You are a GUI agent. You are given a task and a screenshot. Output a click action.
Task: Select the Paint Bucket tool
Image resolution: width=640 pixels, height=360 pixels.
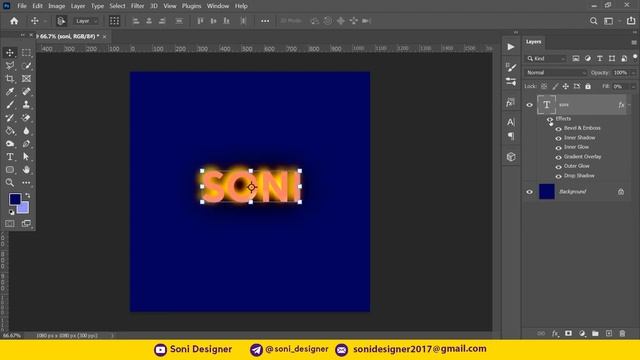pos(10,131)
